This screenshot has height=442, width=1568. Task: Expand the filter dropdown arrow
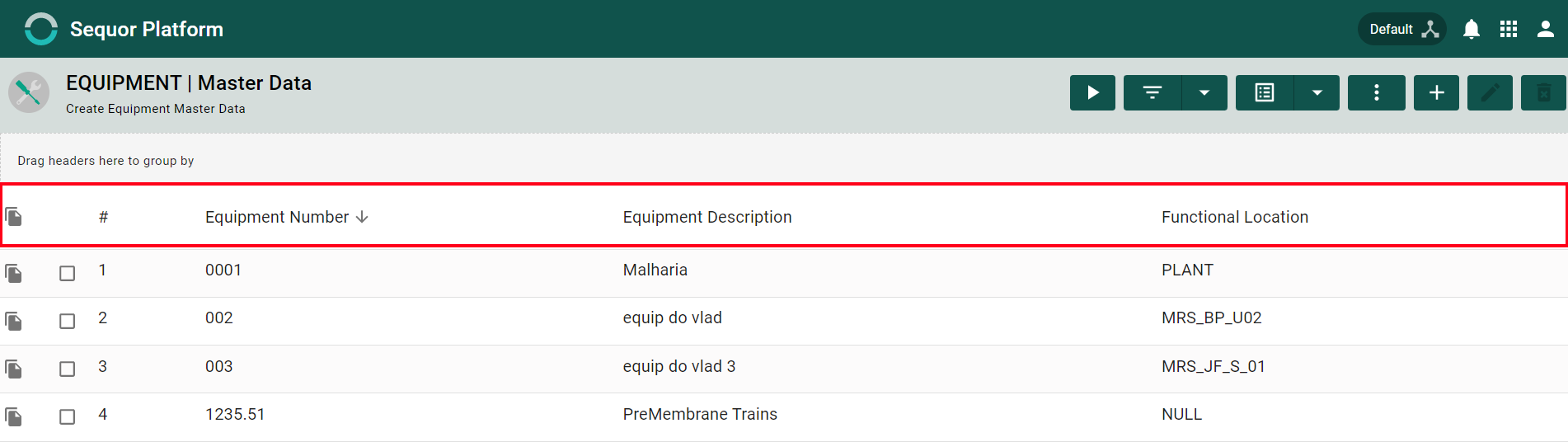click(1204, 92)
